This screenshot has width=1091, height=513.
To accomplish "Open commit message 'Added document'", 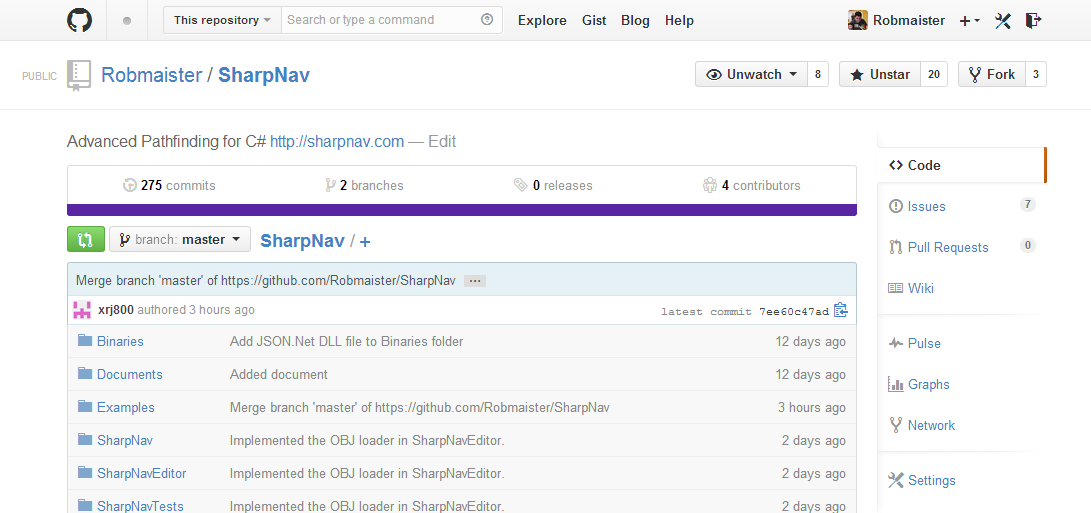I will 278,374.
